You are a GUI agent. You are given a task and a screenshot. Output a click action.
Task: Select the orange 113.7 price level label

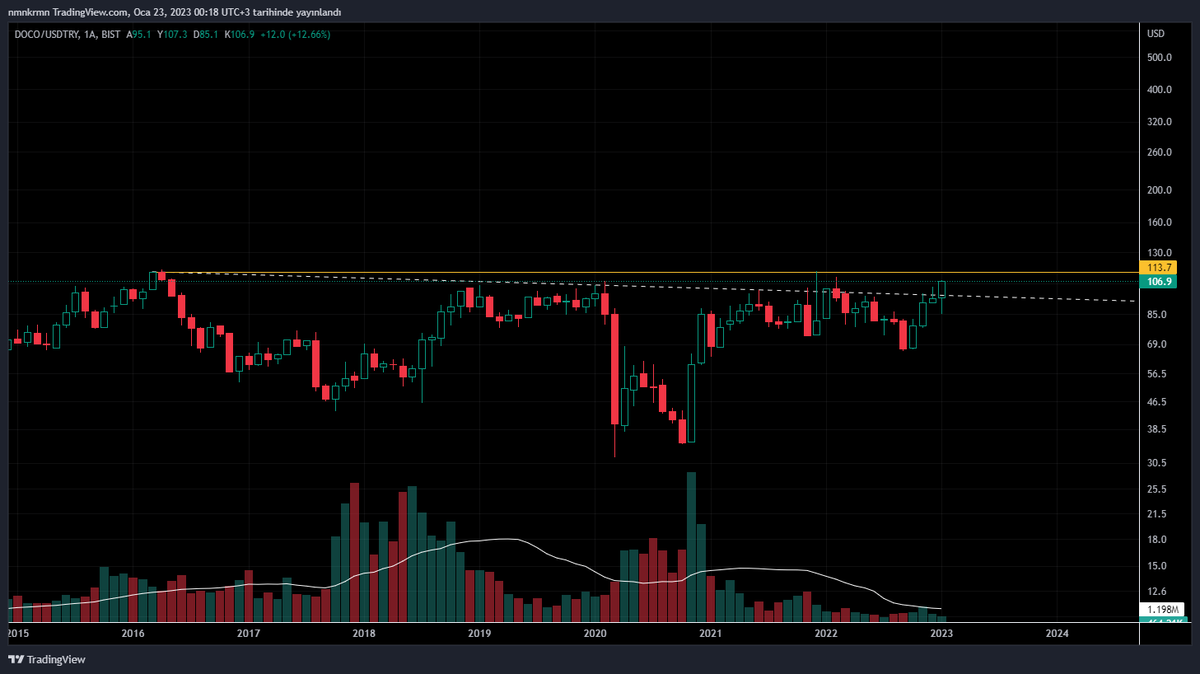pos(1158,267)
